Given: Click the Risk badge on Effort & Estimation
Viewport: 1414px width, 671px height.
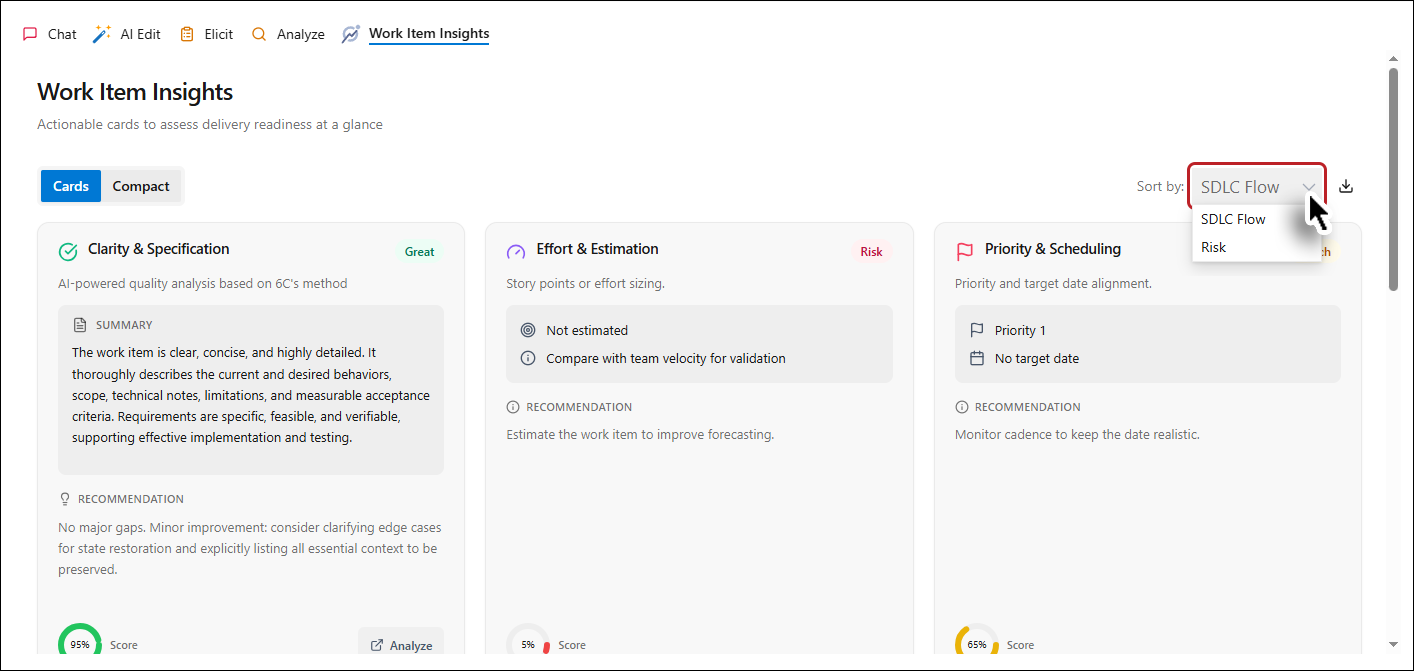Looking at the screenshot, I should click(x=872, y=252).
